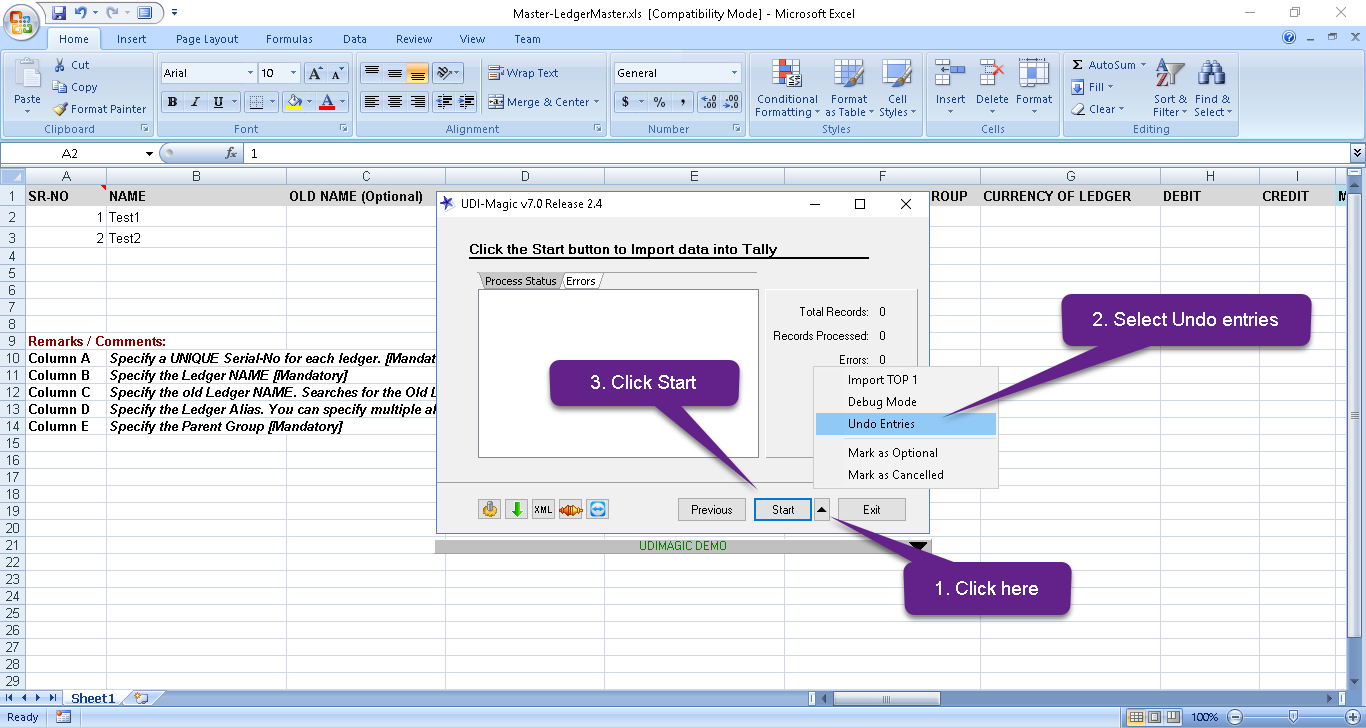Toggle Bold formatting
Viewport: 1366px width, 728px height.
click(172, 102)
